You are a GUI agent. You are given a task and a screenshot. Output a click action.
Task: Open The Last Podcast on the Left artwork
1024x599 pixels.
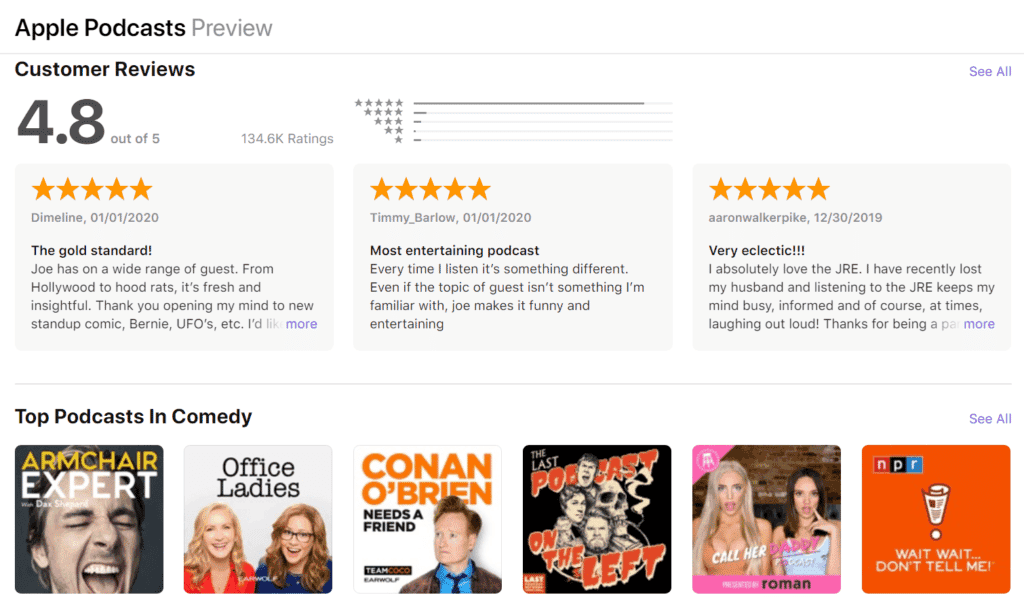tap(597, 519)
